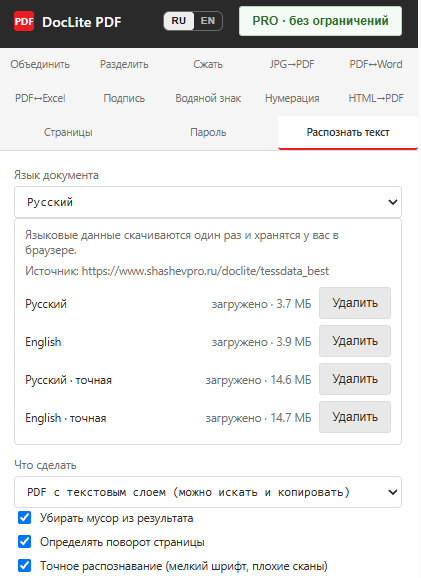Delete the English language data

pos(355,341)
